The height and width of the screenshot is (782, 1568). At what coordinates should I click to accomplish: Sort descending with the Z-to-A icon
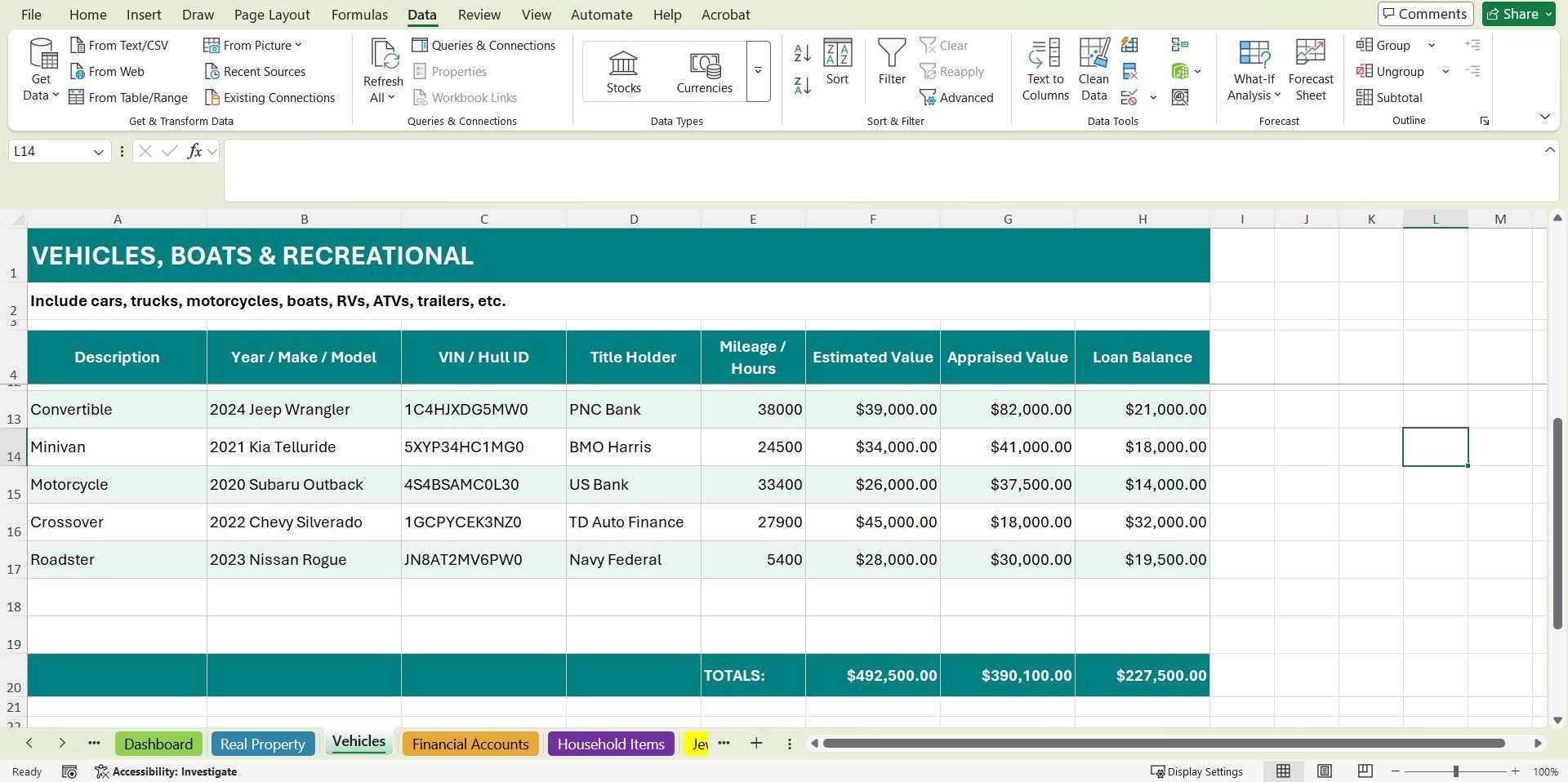pyautogui.click(x=802, y=85)
